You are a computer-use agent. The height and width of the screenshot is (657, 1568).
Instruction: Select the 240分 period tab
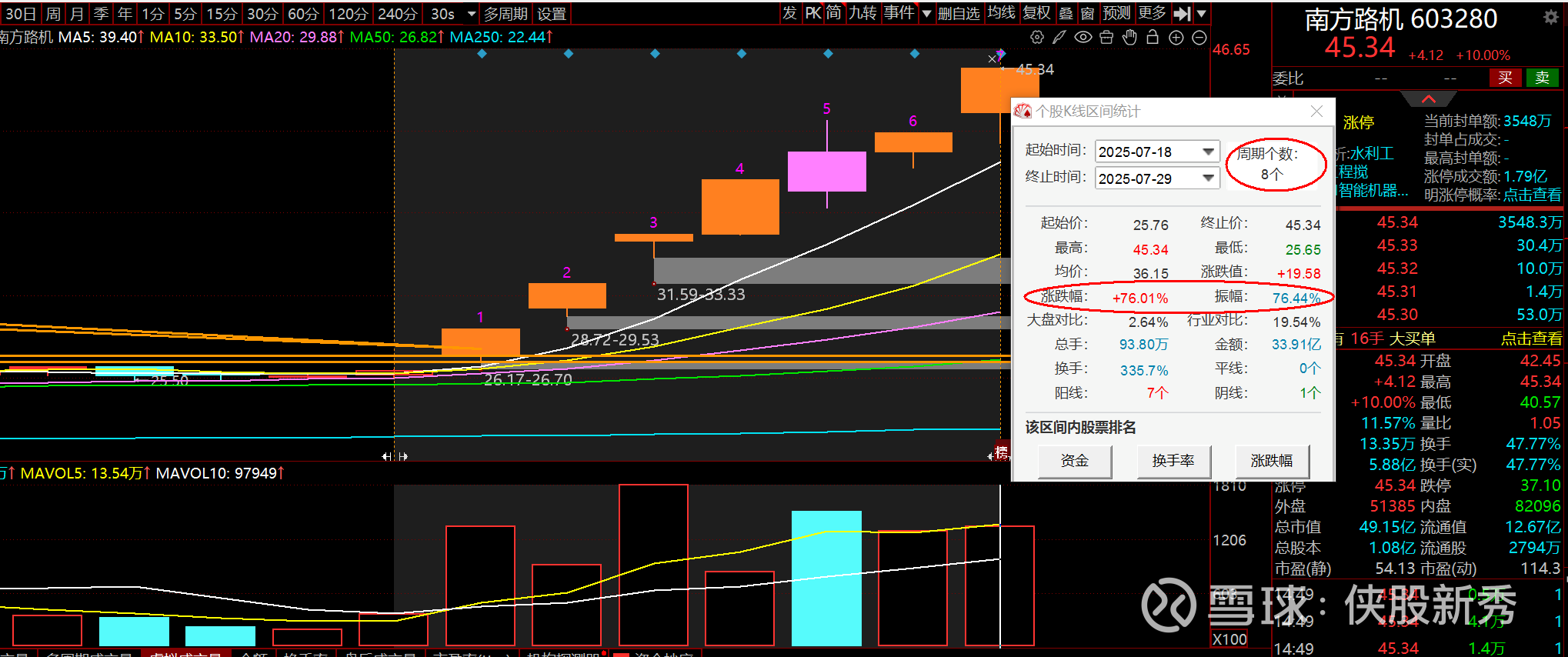[x=398, y=14]
